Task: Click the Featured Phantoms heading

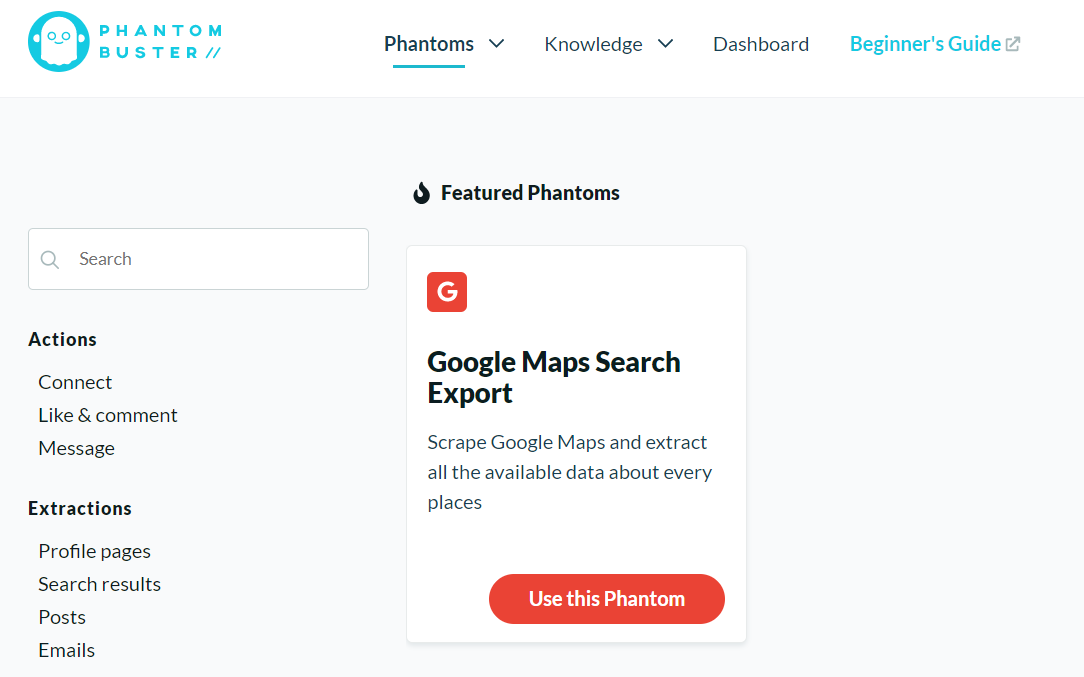Action: [x=530, y=193]
